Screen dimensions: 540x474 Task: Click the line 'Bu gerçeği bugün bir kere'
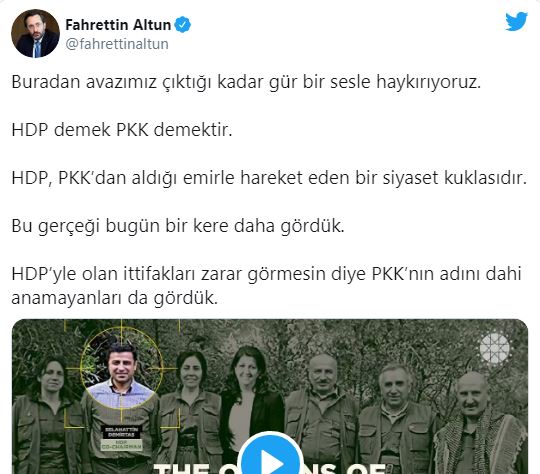178,226
